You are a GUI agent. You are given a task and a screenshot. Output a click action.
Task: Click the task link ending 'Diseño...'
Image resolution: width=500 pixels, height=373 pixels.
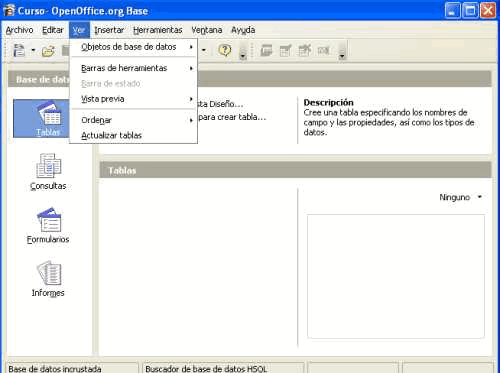click(x=221, y=104)
